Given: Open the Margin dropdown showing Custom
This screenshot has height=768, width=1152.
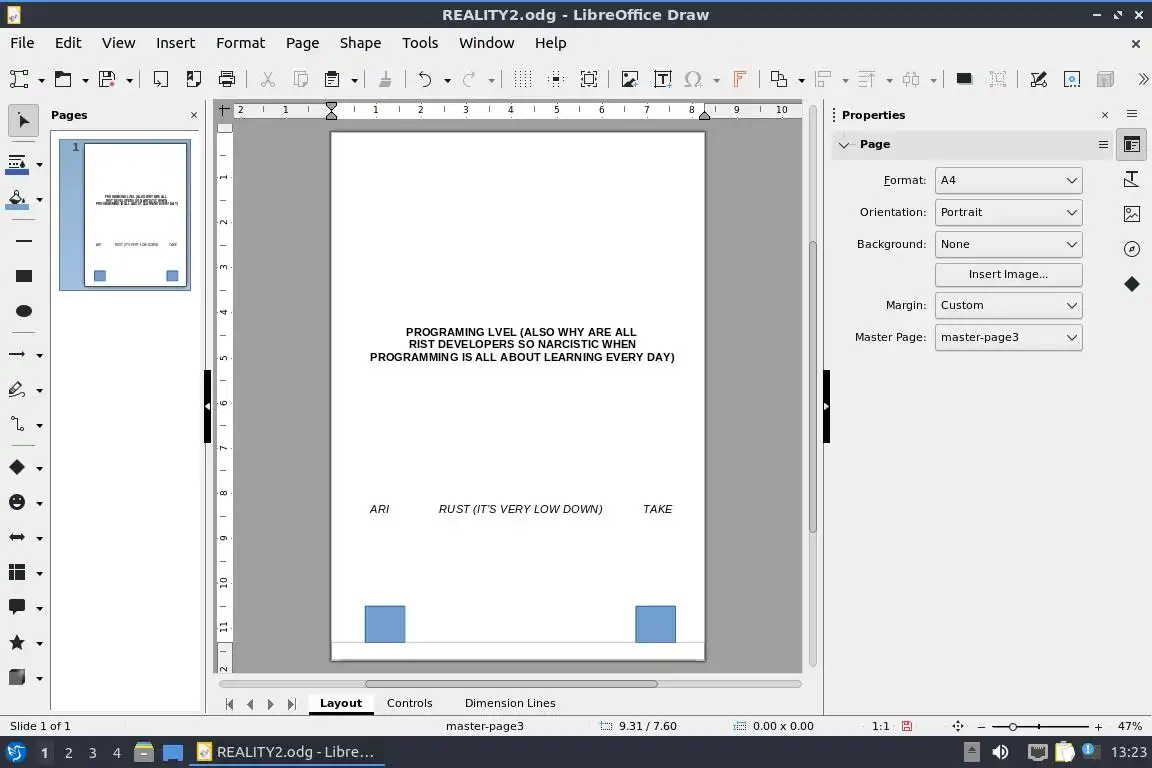Looking at the screenshot, I should pos(1008,305).
